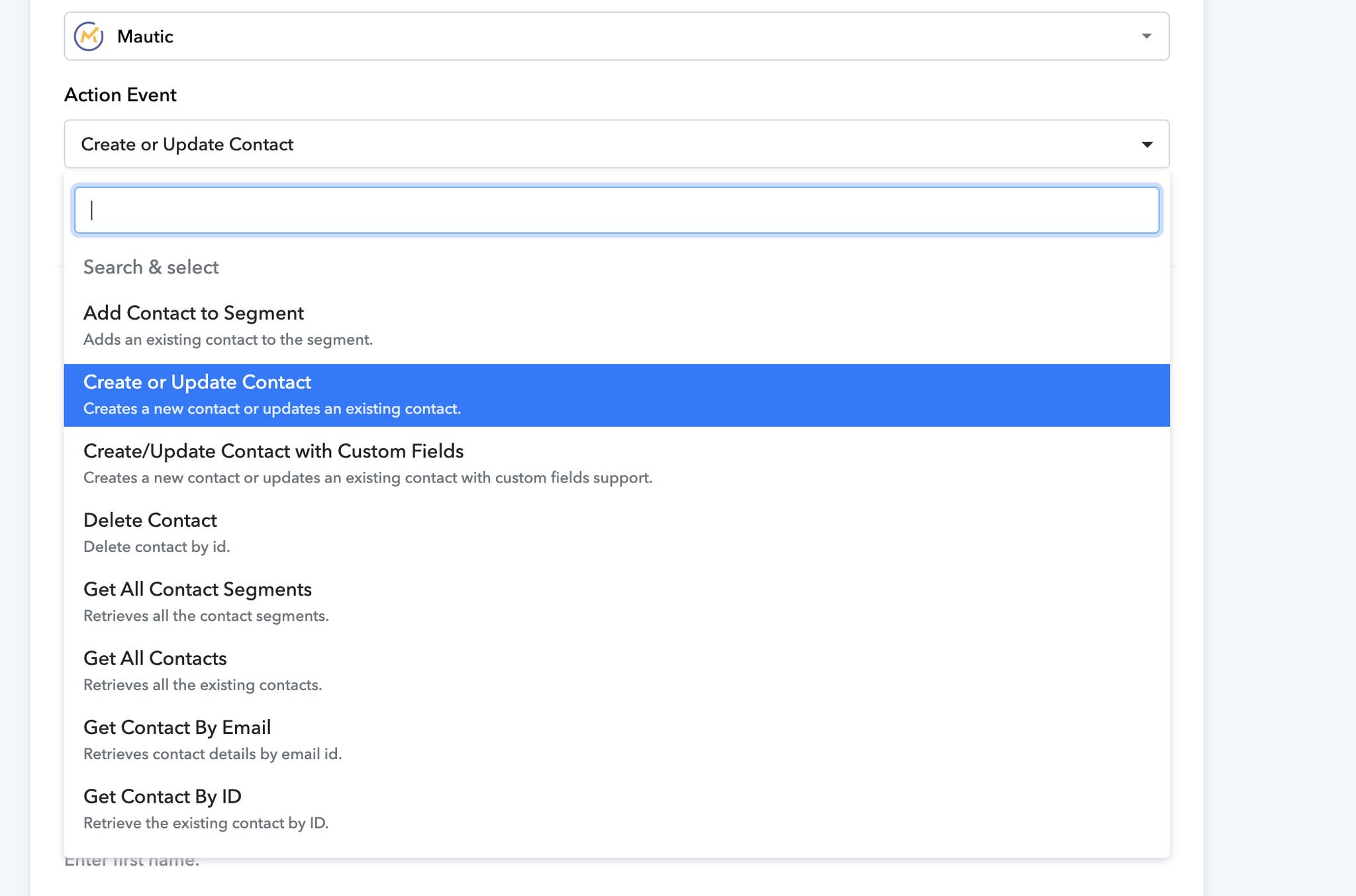Select Create/Update Contact with Custom Fields

pos(616,465)
